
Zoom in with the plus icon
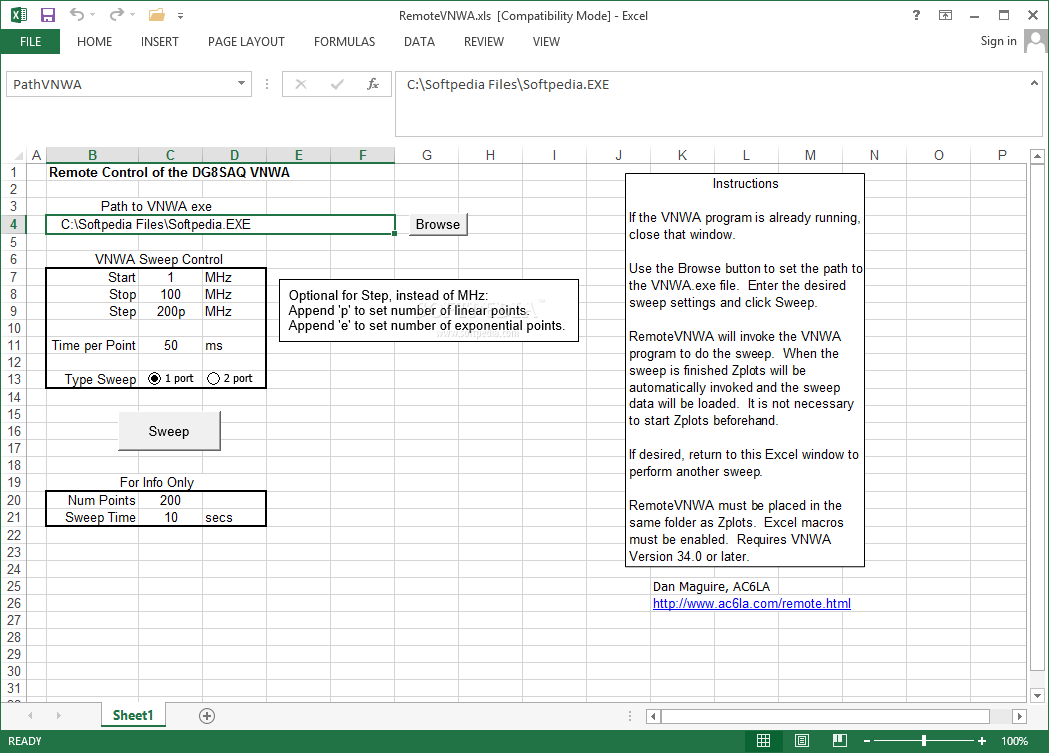981,741
